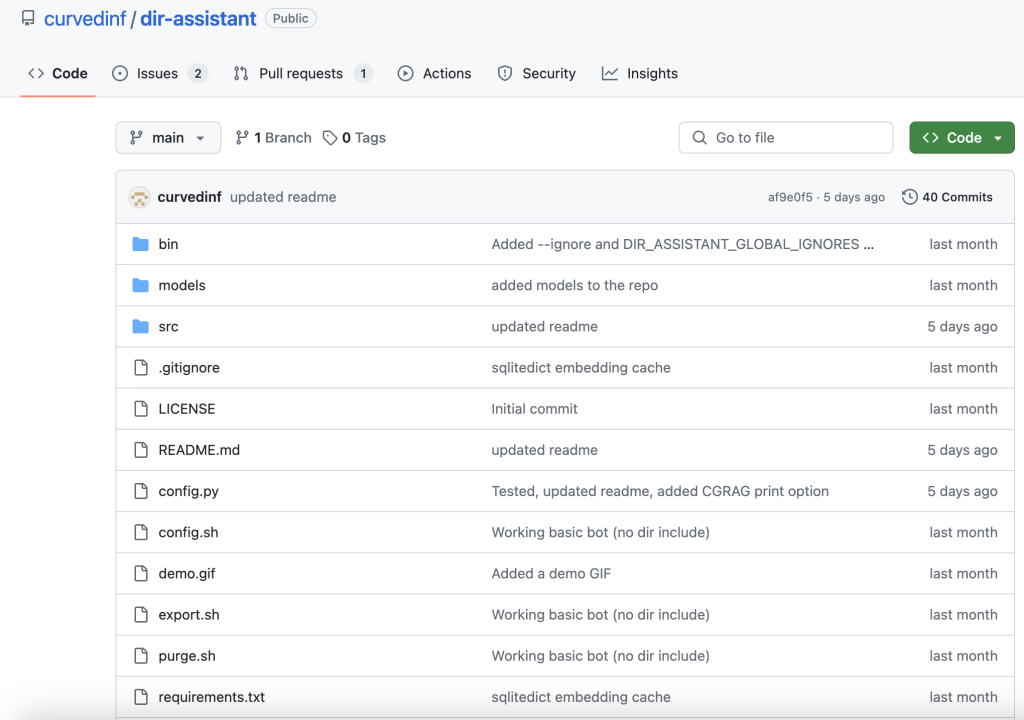The height and width of the screenshot is (720, 1024).
Task: View the 0 Tags link
Action: pyautogui.click(x=354, y=138)
